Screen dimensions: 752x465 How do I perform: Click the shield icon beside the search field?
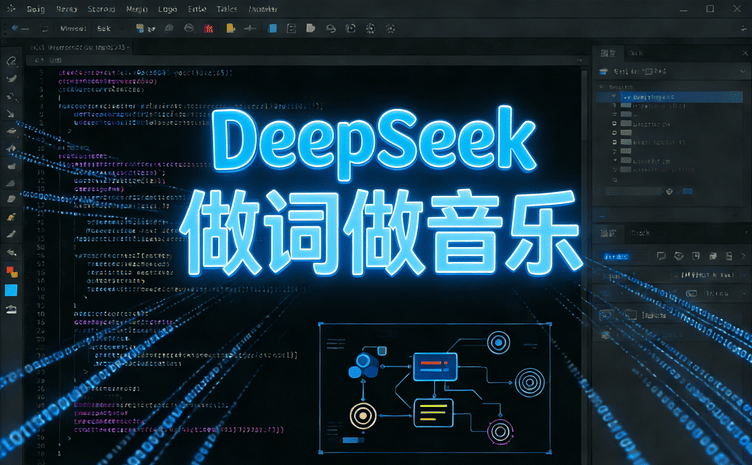point(670,191)
